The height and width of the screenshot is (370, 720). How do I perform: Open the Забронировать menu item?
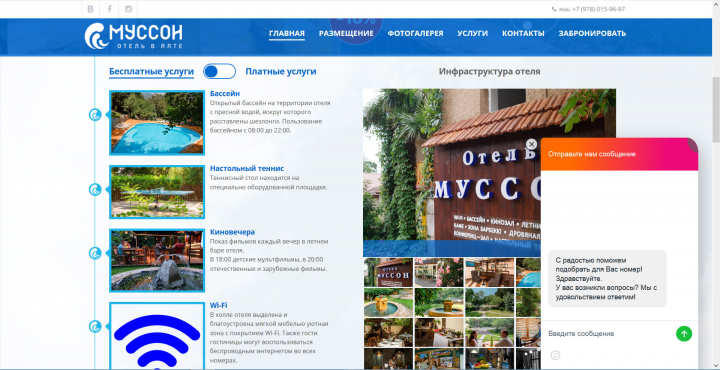coord(592,33)
